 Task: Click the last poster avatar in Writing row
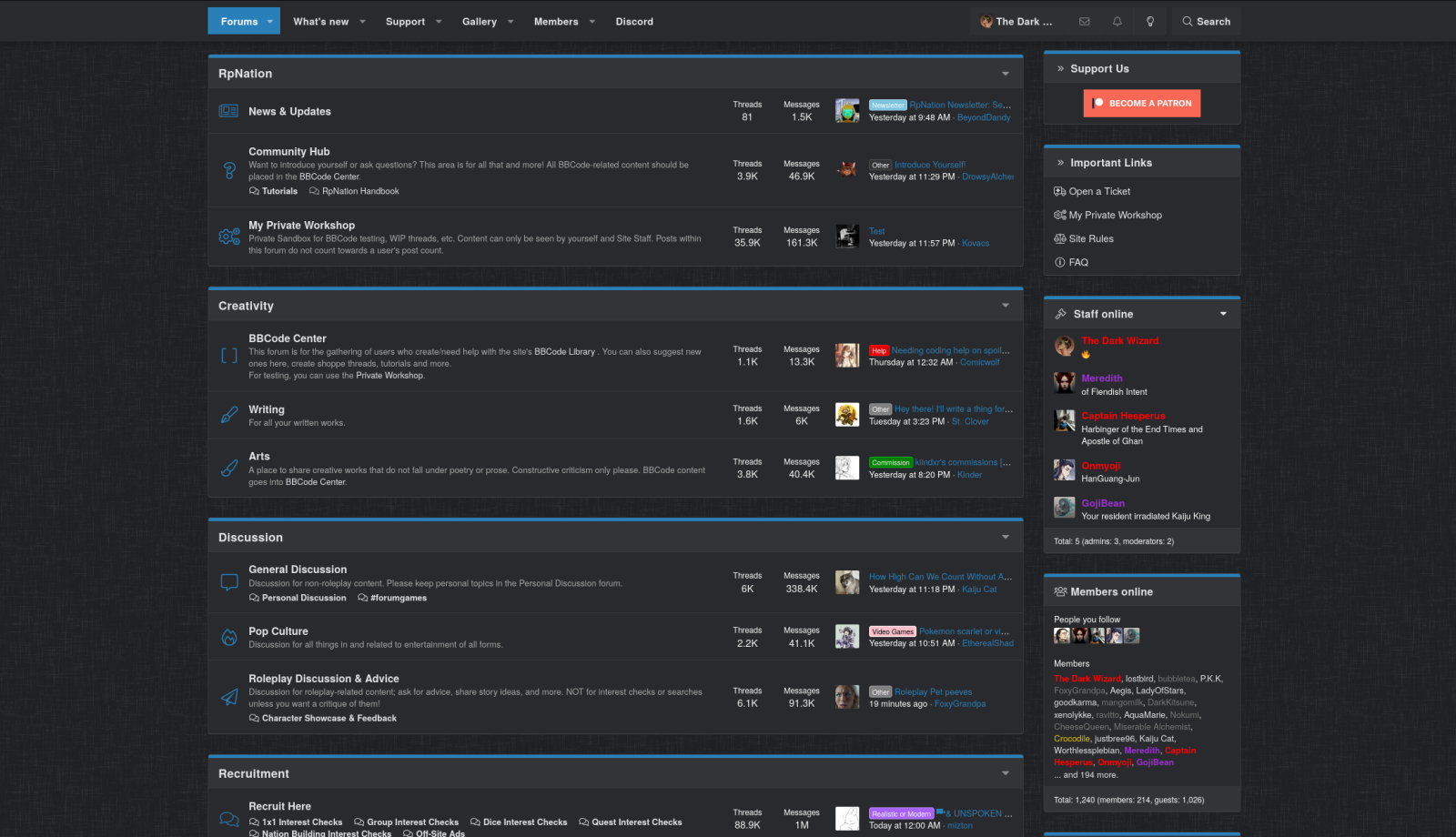847,415
